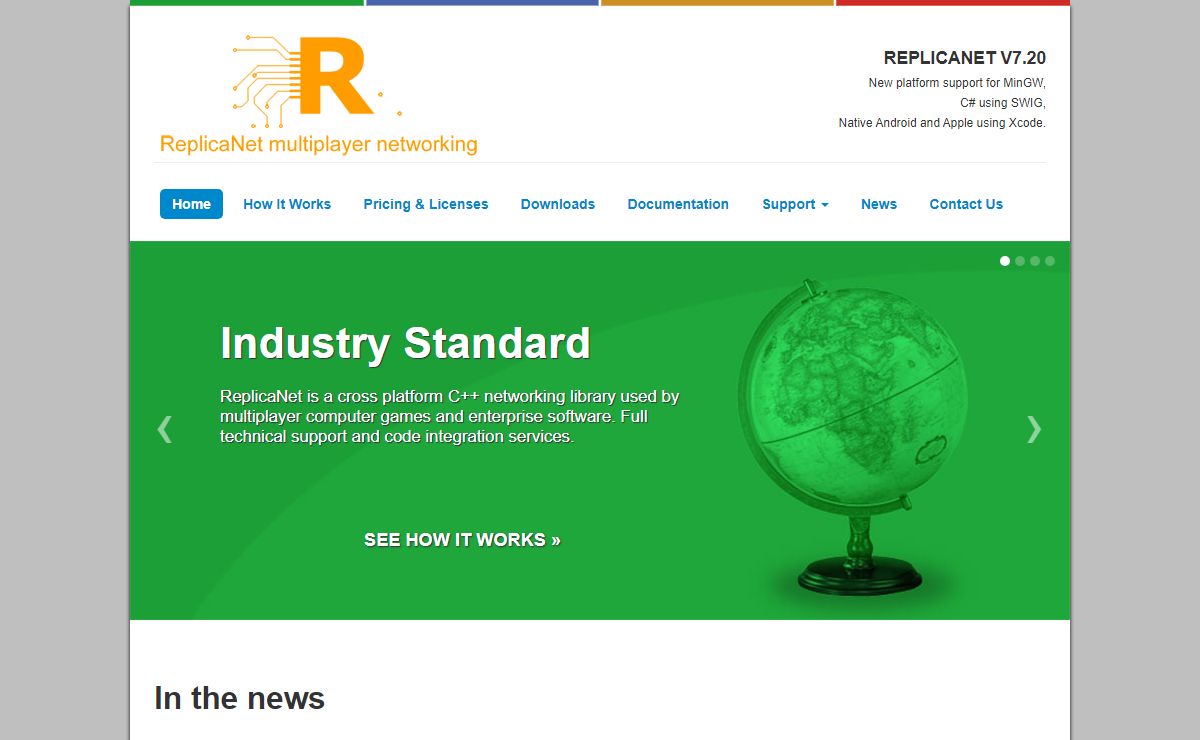
Task: Open the Home nav tab
Action: (191, 204)
